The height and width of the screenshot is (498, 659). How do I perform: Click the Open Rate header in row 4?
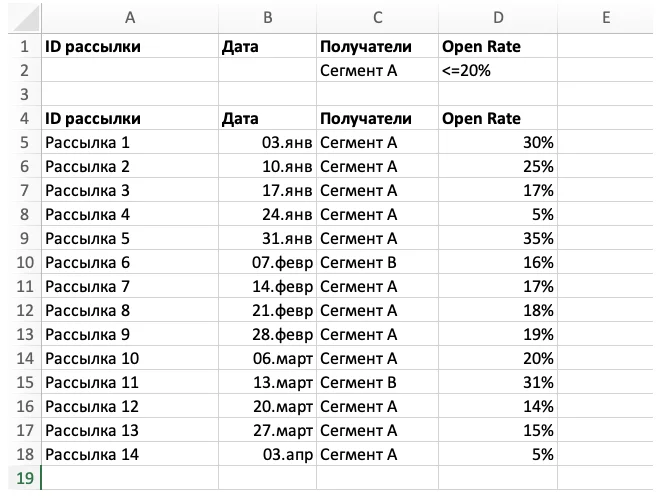pyautogui.click(x=497, y=119)
